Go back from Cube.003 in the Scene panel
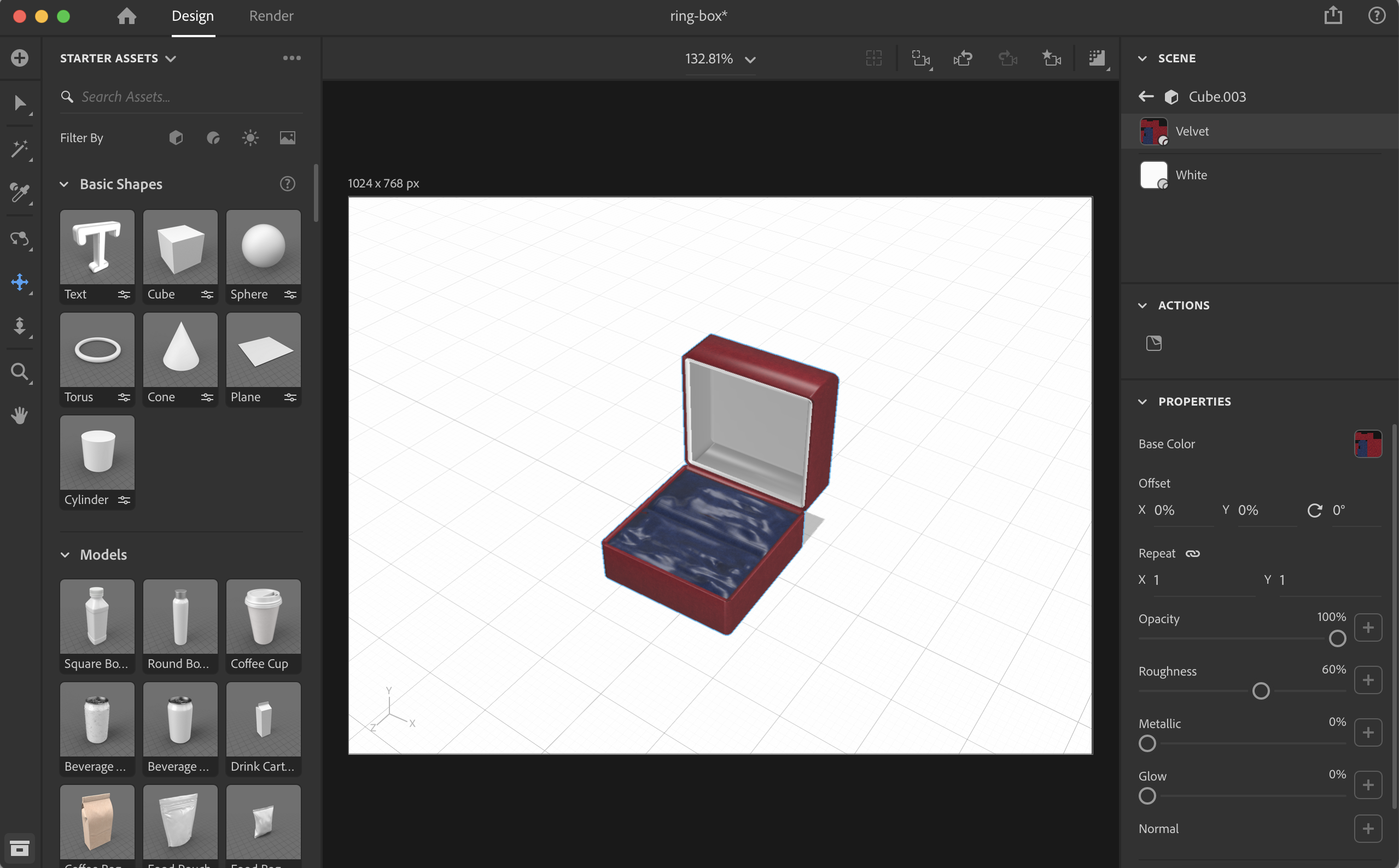Viewport: 1399px width, 868px height. pos(1146,96)
